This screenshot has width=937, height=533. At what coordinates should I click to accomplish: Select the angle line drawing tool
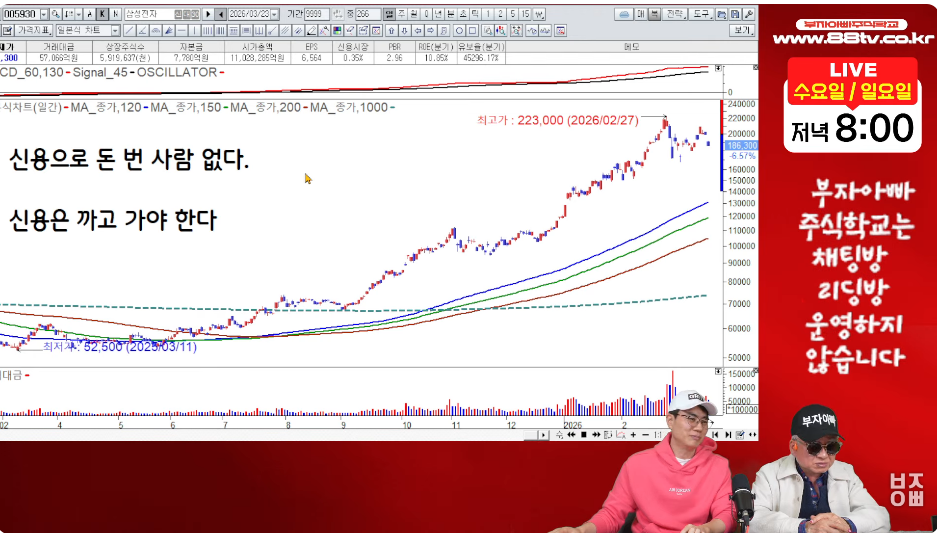click(x=142, y=30)
